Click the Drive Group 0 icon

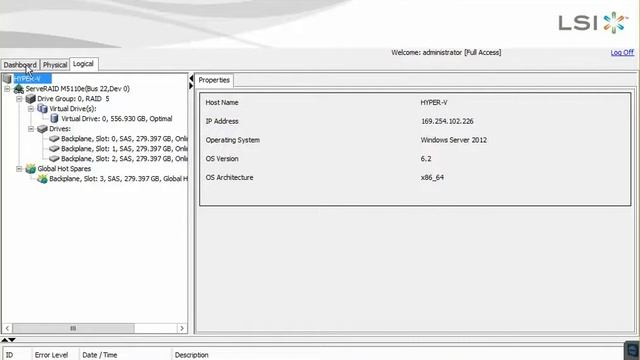point(31,99)
